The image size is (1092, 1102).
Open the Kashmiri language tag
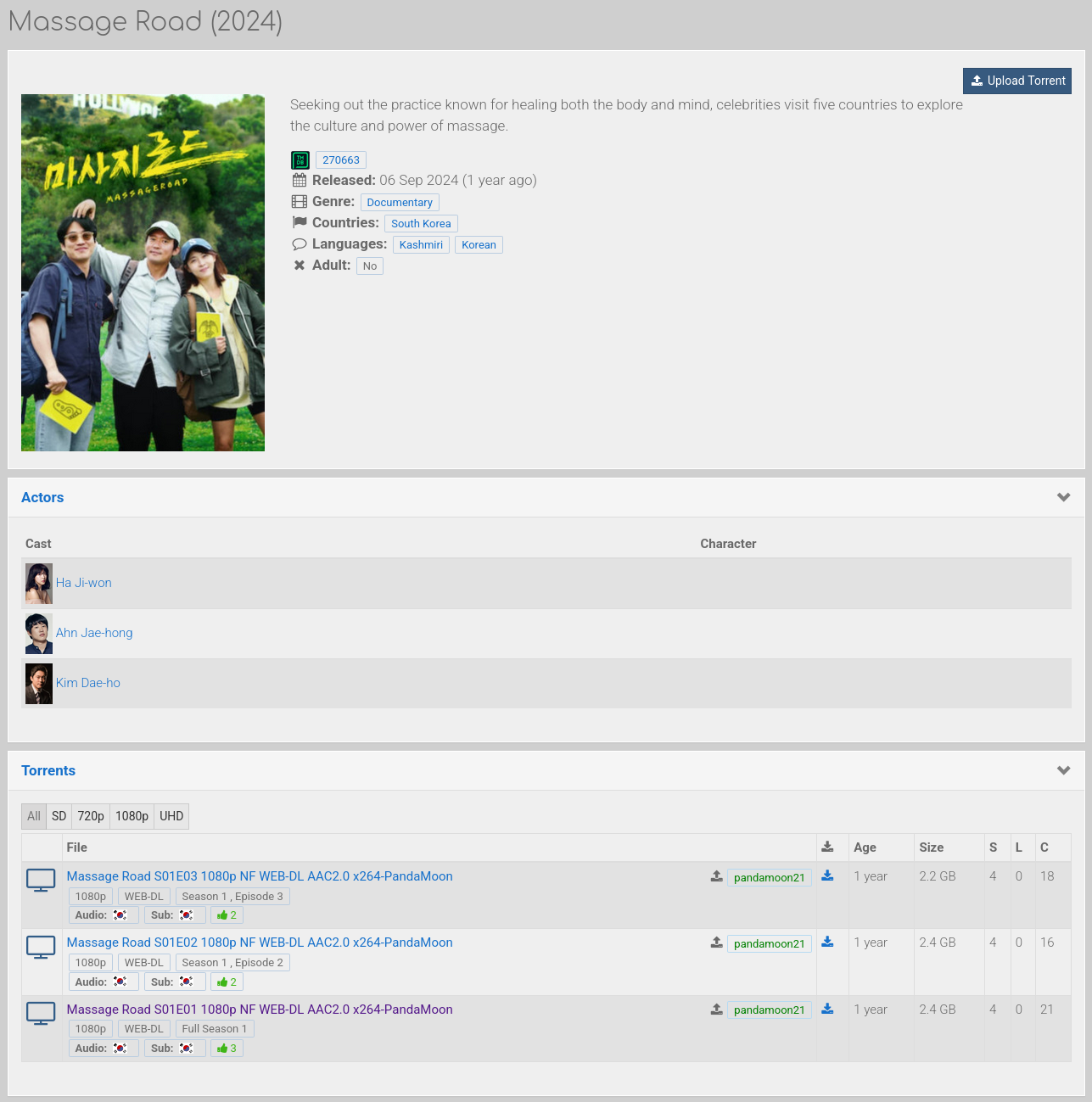point(421,244)
